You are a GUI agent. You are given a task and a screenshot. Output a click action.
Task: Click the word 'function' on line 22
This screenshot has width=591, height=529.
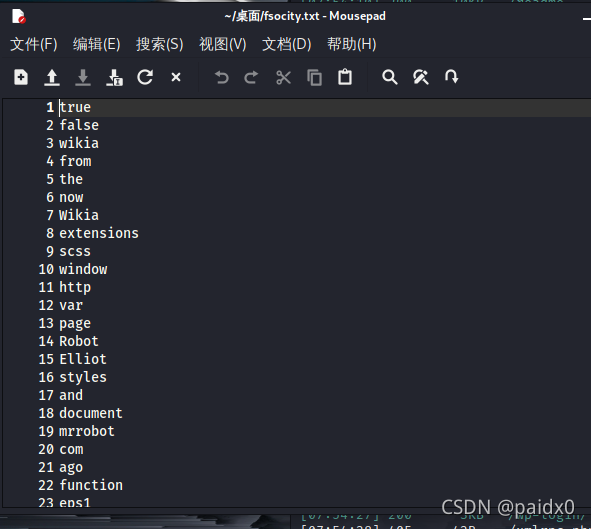click(x=91, y=485)
